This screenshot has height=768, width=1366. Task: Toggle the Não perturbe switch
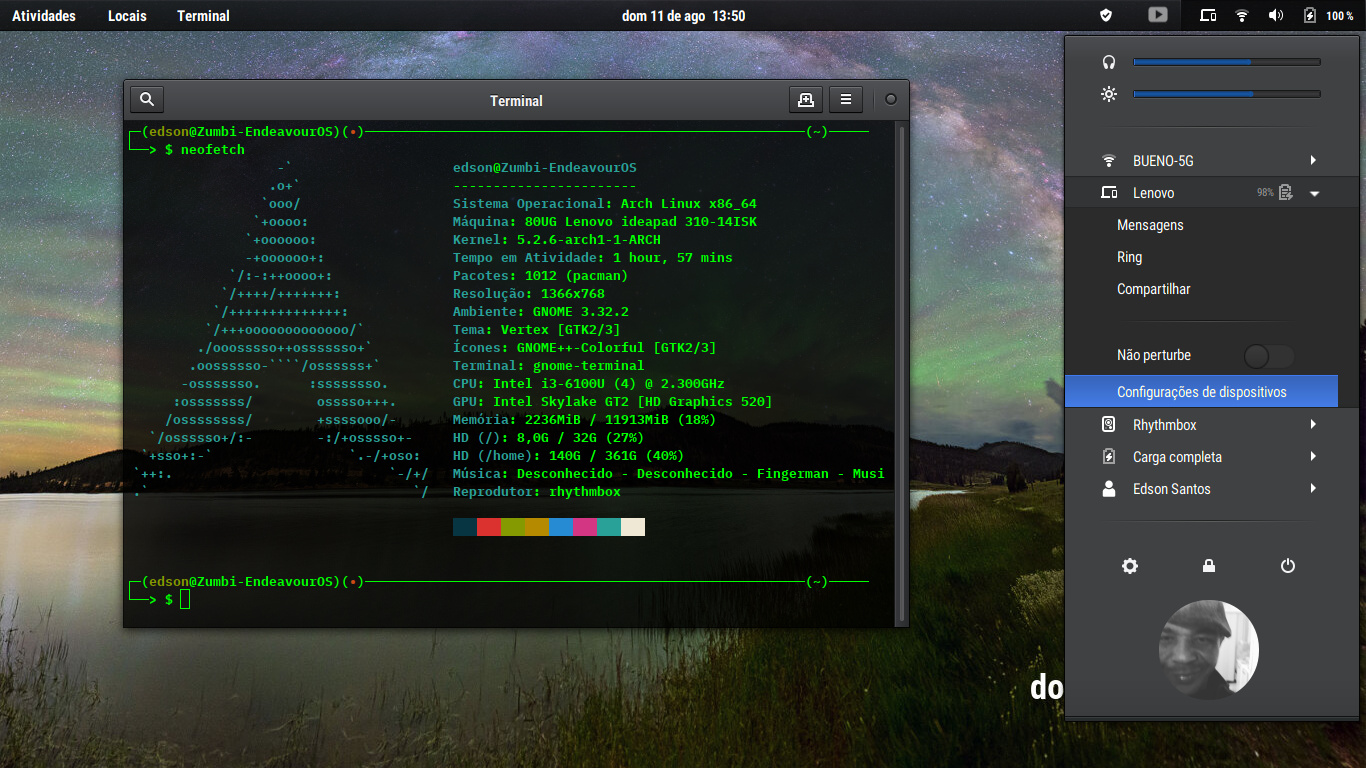pyautogui.click(x=1269, y=356)
